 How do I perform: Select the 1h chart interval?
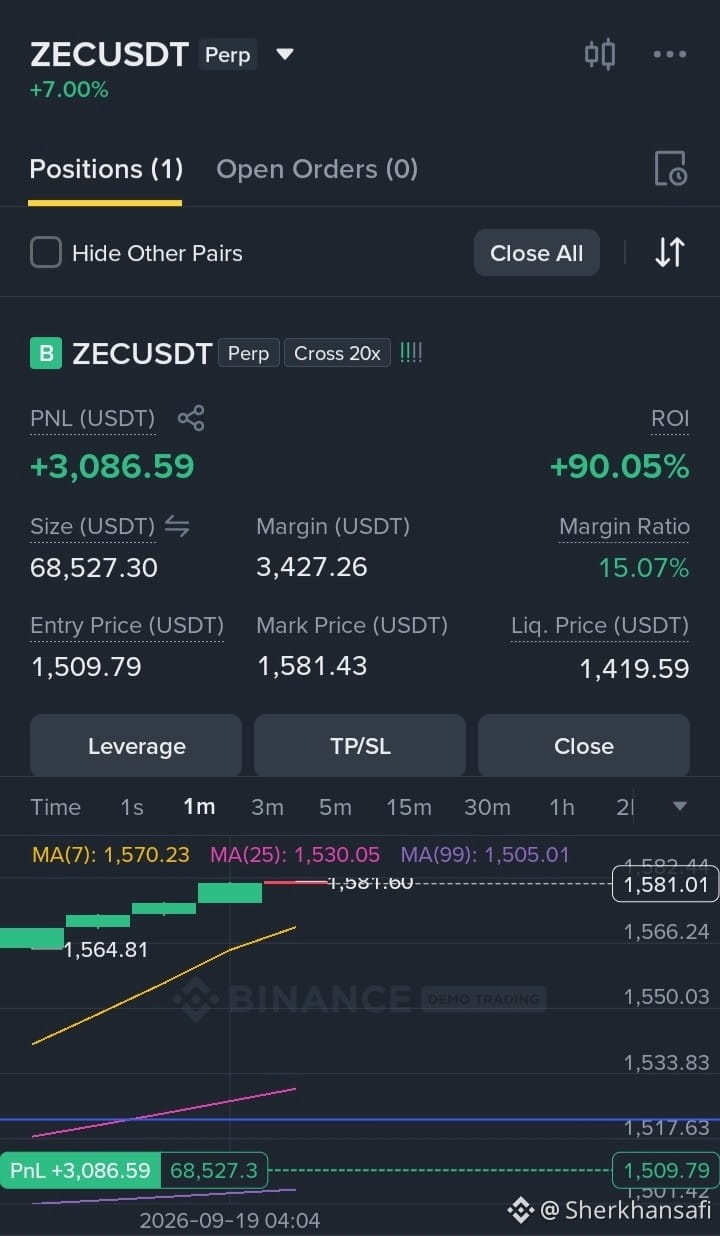tap(562, 807)
